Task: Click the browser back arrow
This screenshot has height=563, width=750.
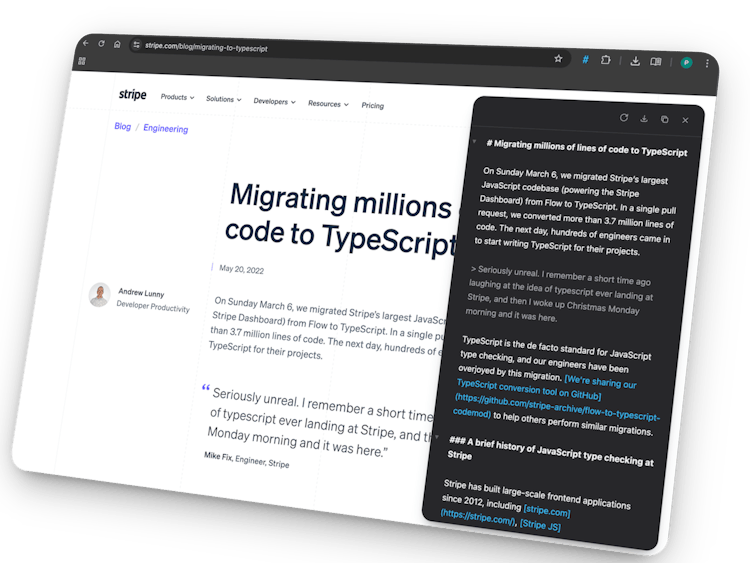Action: (86, 43)
